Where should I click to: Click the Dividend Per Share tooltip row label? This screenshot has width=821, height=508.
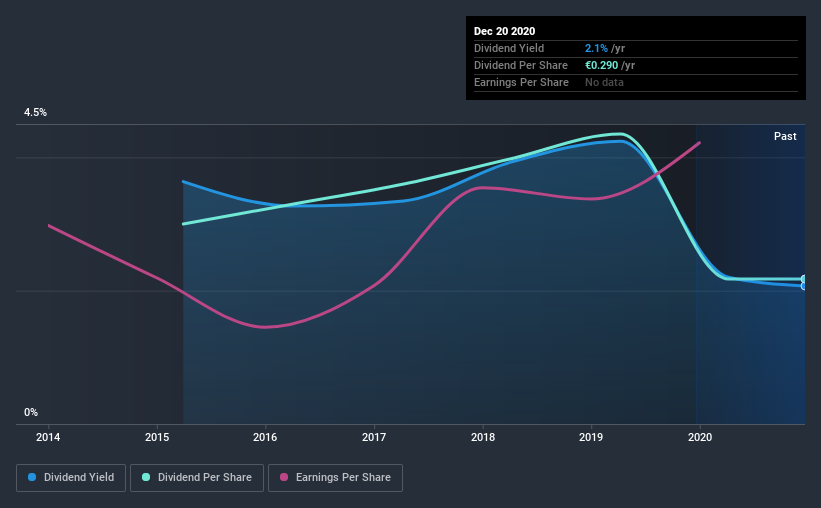coord(520,65)
